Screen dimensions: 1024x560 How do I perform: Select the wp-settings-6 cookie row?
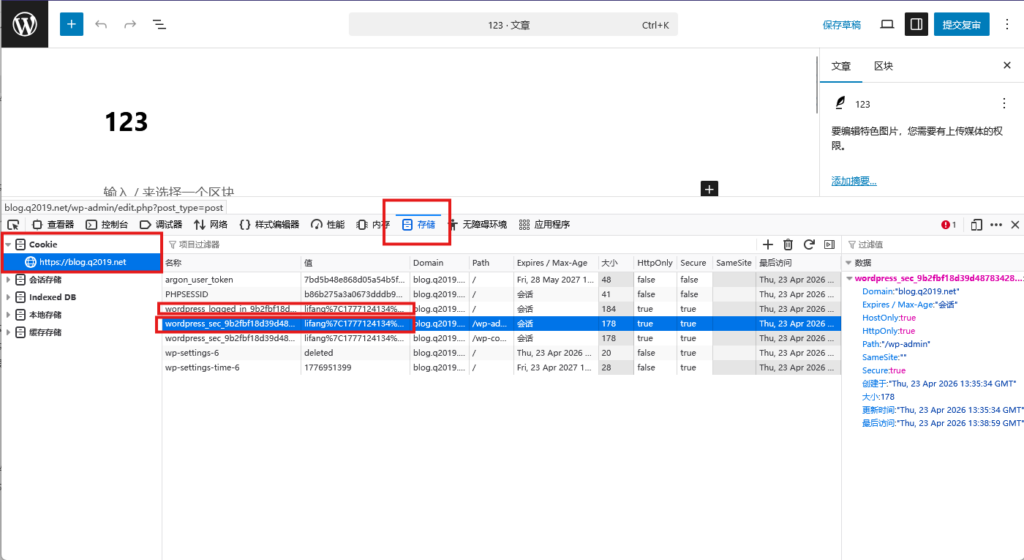click(502, 352)
